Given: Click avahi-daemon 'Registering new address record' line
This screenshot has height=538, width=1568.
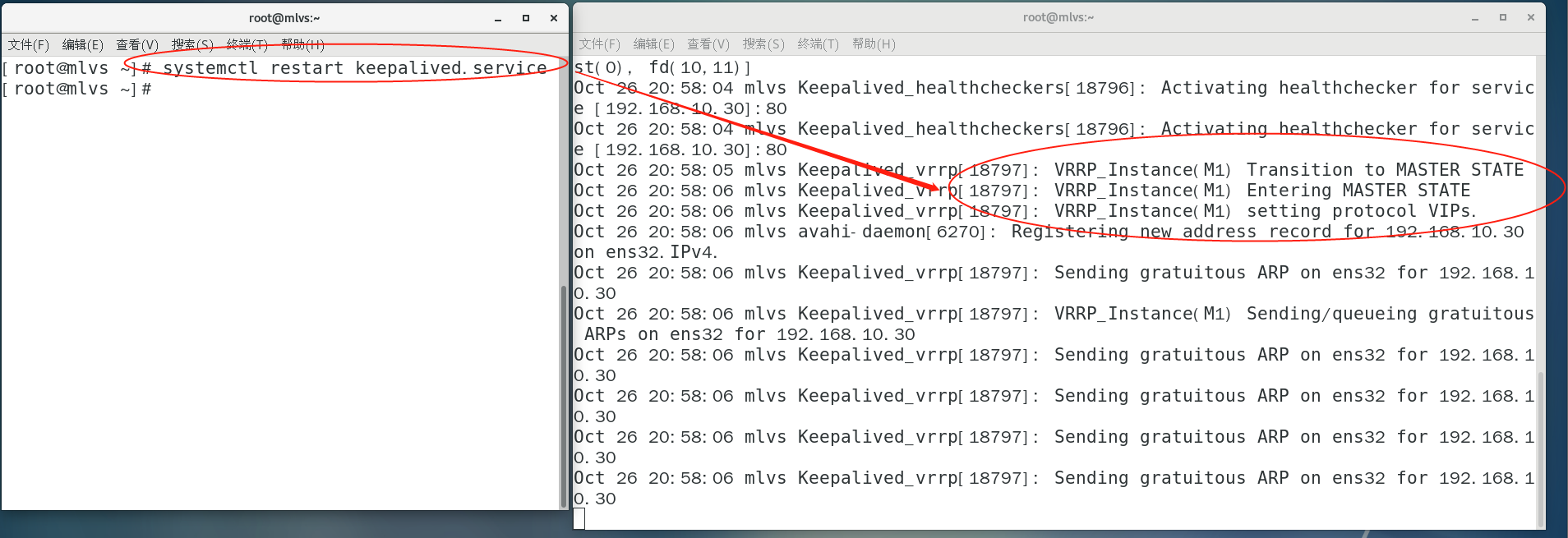Looking at the screenshot, I should pyautogui.click(x=1049, y=232).
